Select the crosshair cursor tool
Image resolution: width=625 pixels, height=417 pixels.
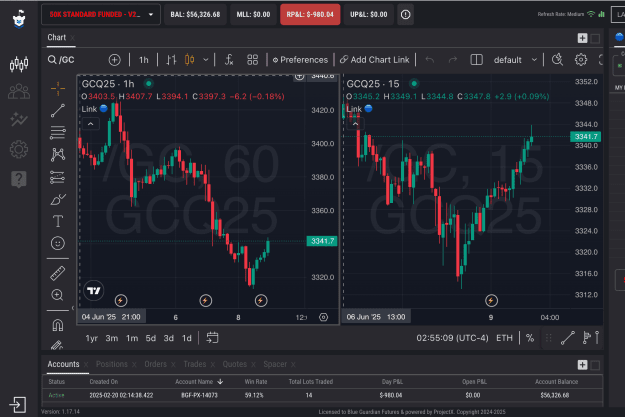coord(58,89)
